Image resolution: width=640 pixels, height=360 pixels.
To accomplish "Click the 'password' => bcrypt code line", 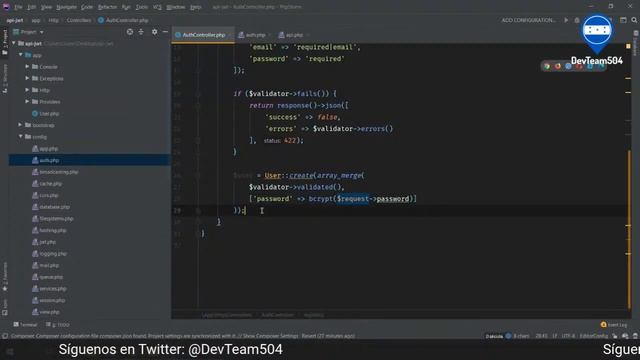I will click(x=333, y=199).
